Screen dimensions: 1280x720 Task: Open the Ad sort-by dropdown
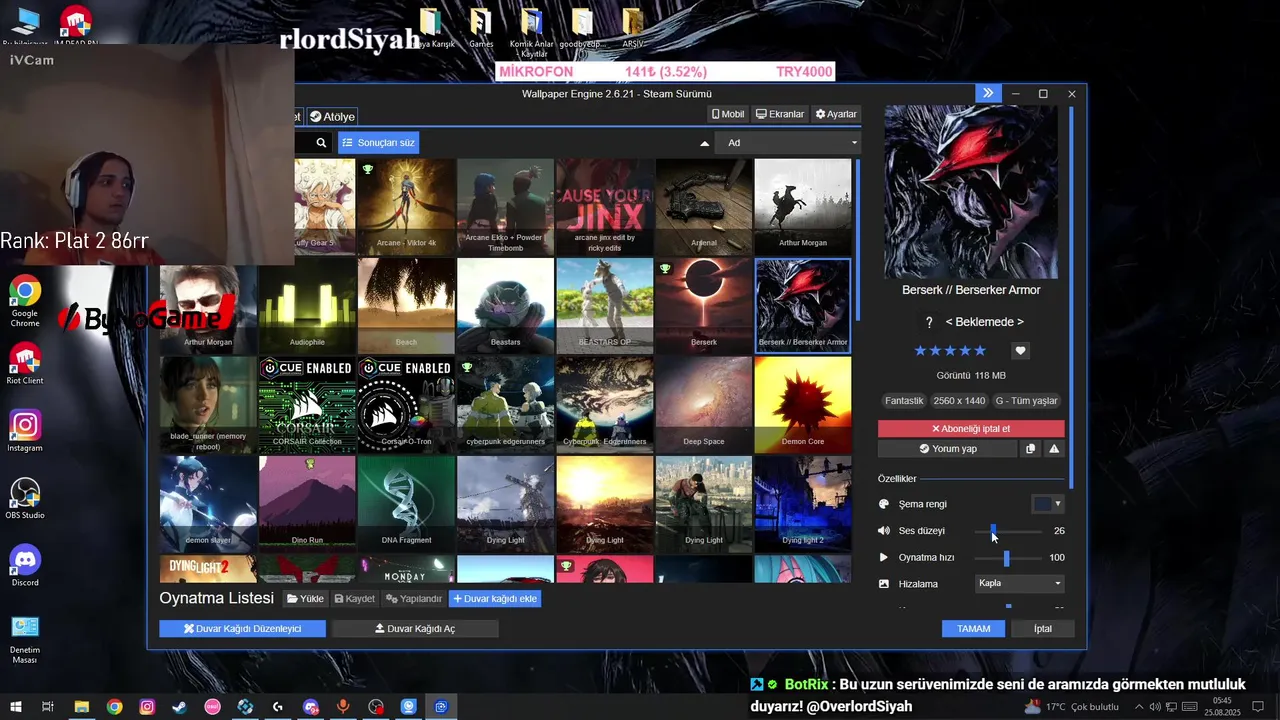tap(789, 143)
